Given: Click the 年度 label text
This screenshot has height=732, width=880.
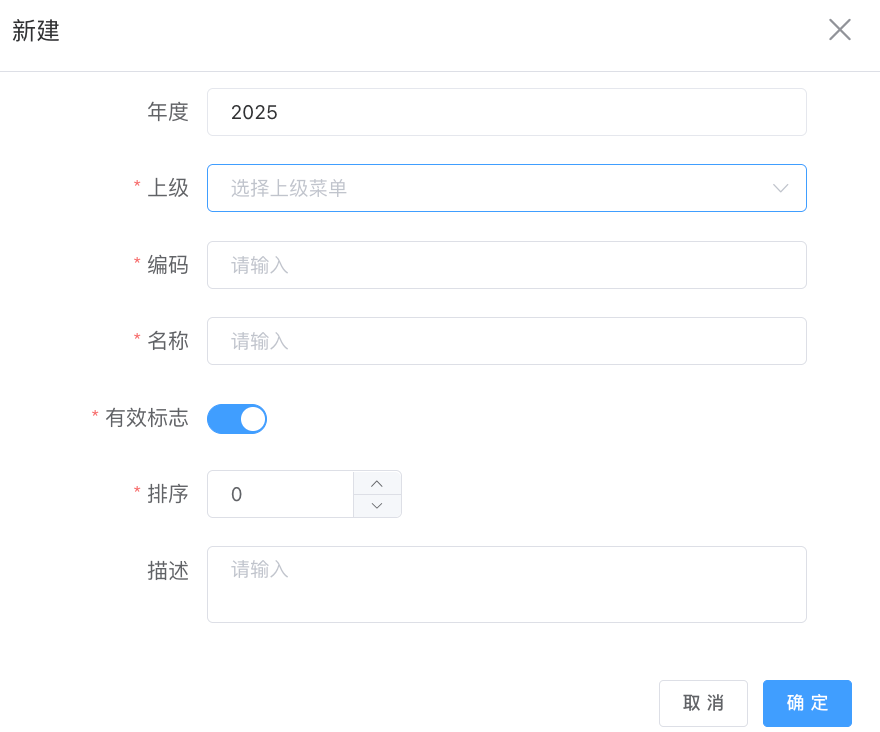Looking at the screenshot, I should 168,112.
